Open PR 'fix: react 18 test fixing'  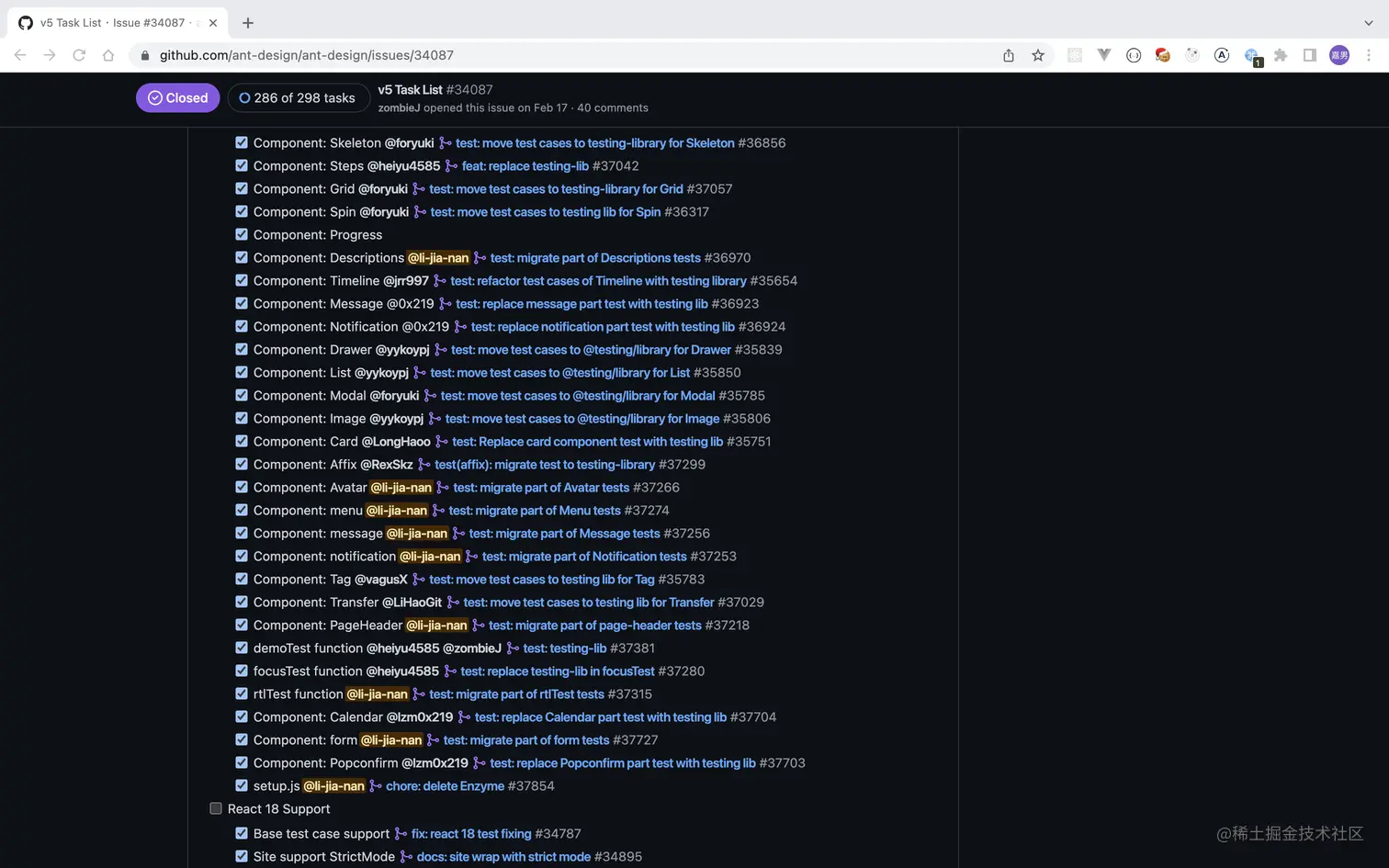coord(471,834)
